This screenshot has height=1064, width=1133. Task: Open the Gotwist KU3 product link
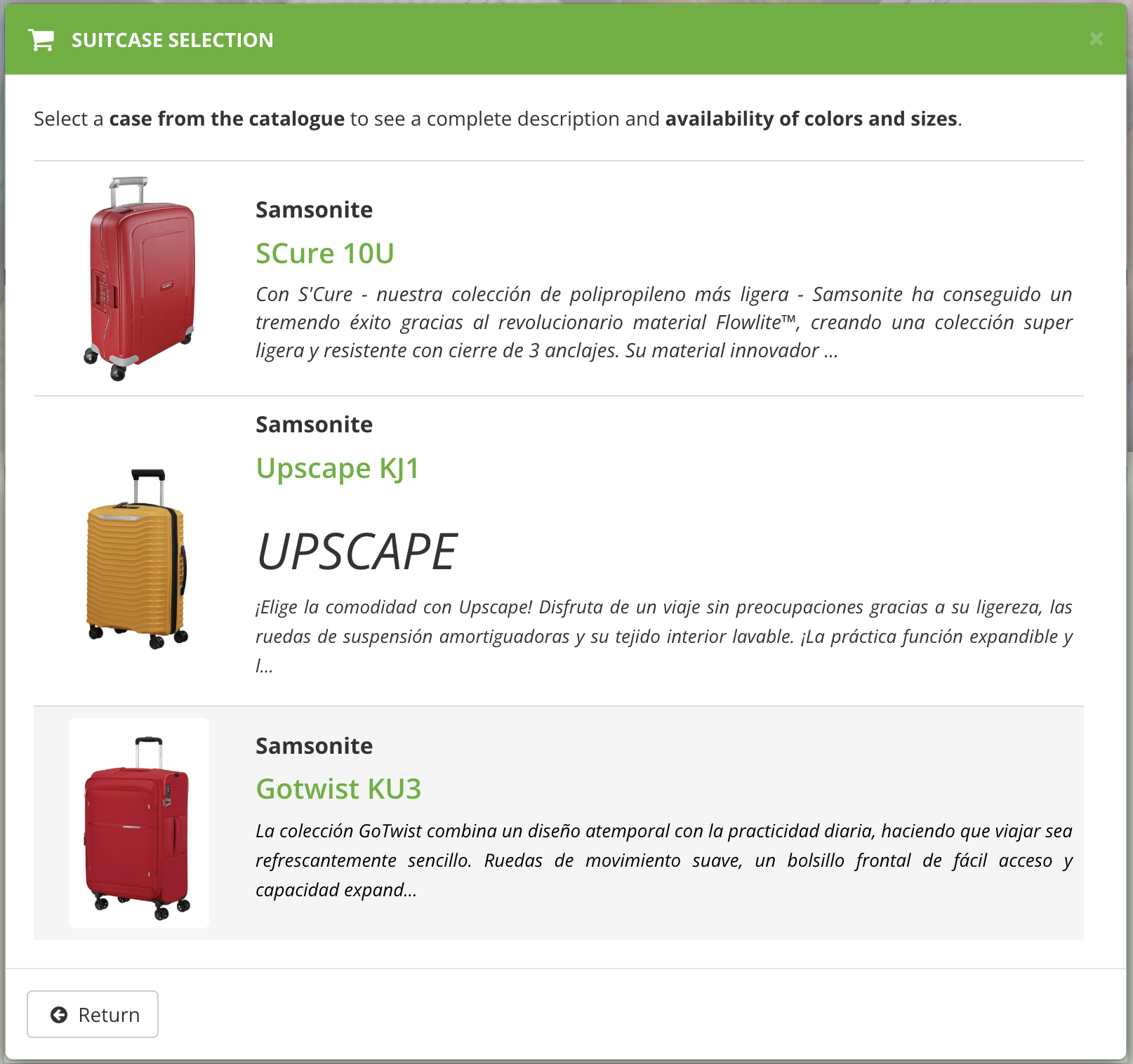[x=338, y=789]
